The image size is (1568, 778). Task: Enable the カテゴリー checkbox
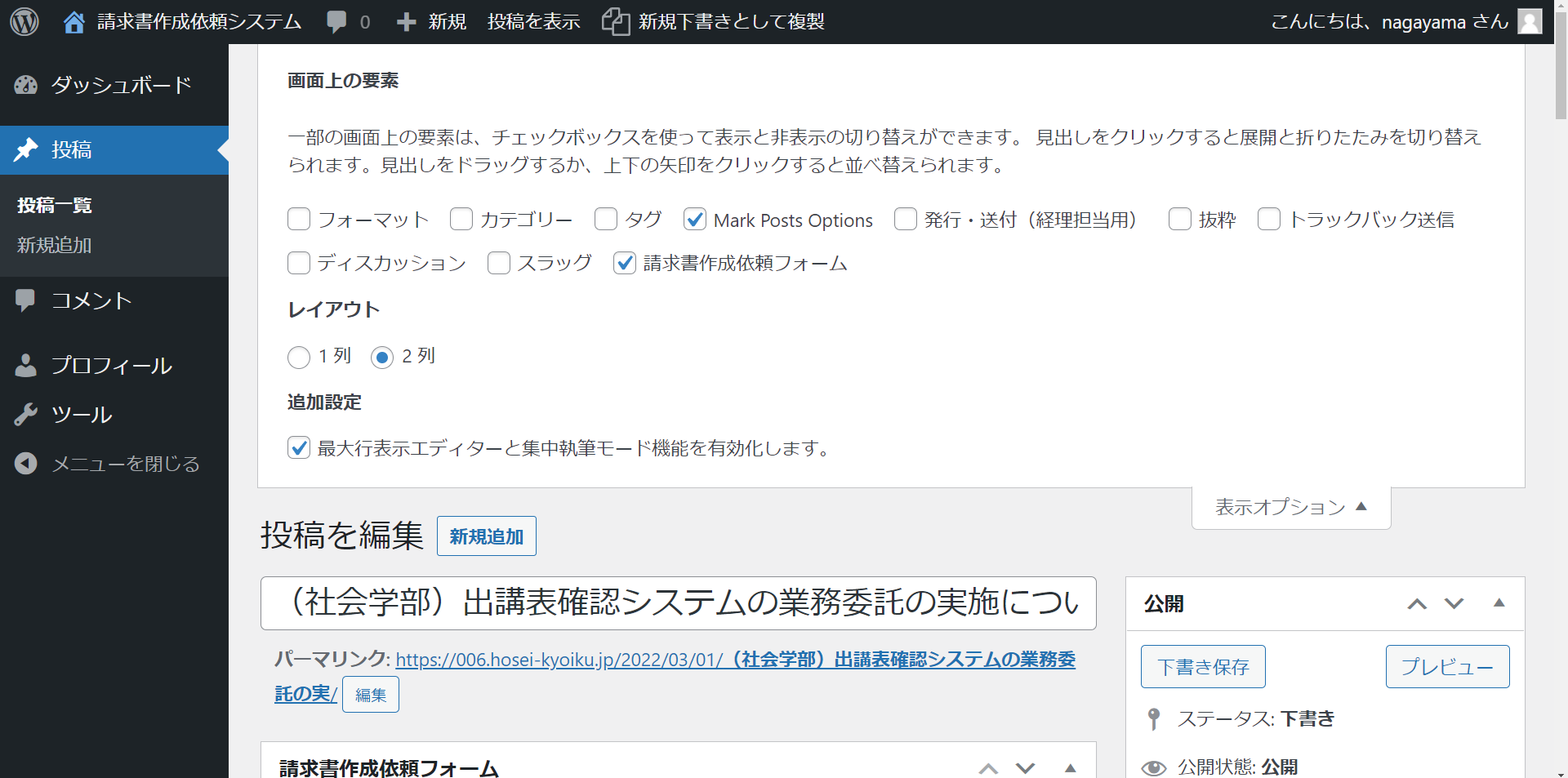click(x=461, y=220)
